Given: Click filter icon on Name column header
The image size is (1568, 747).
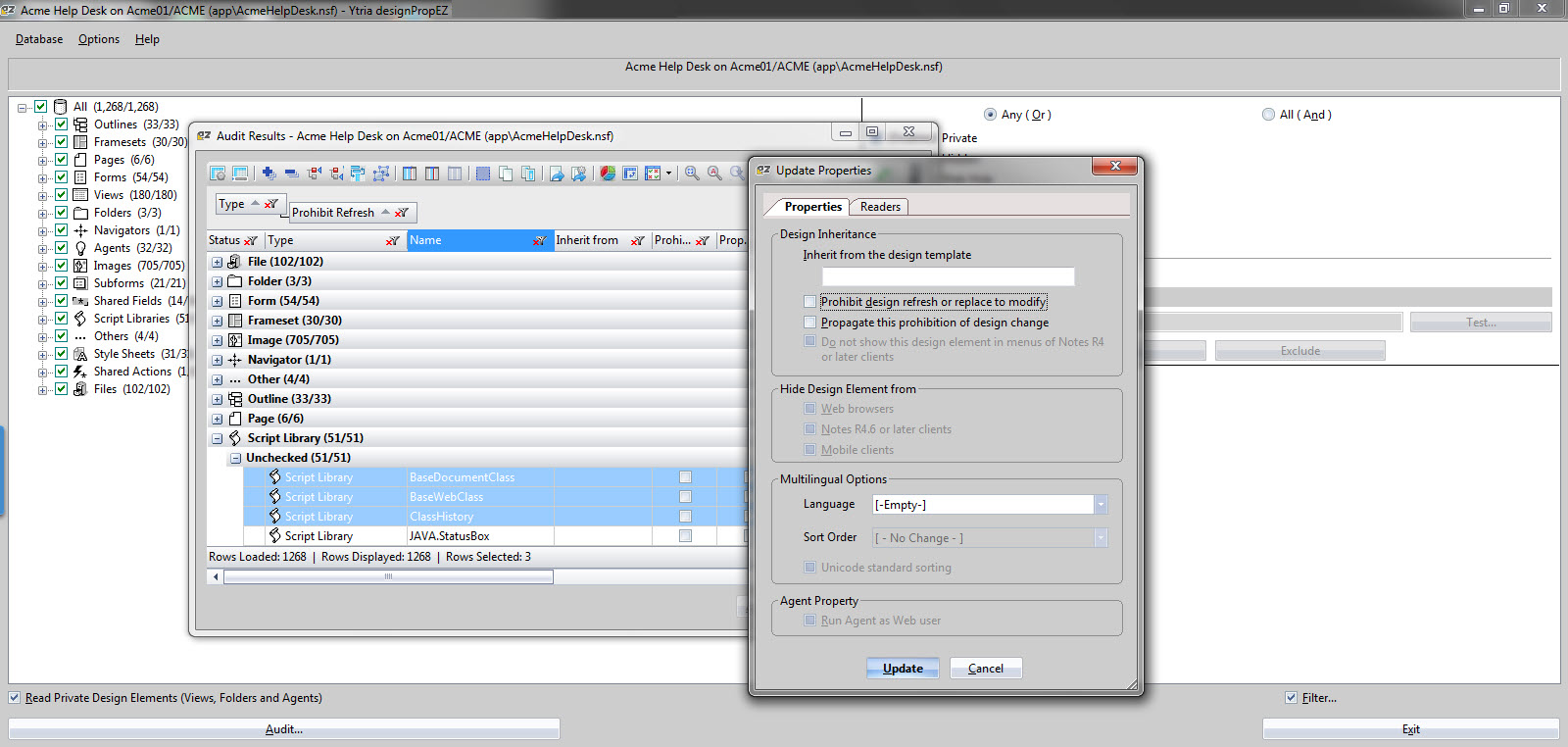Looking at the screenshot, I should tap(539, 240).
